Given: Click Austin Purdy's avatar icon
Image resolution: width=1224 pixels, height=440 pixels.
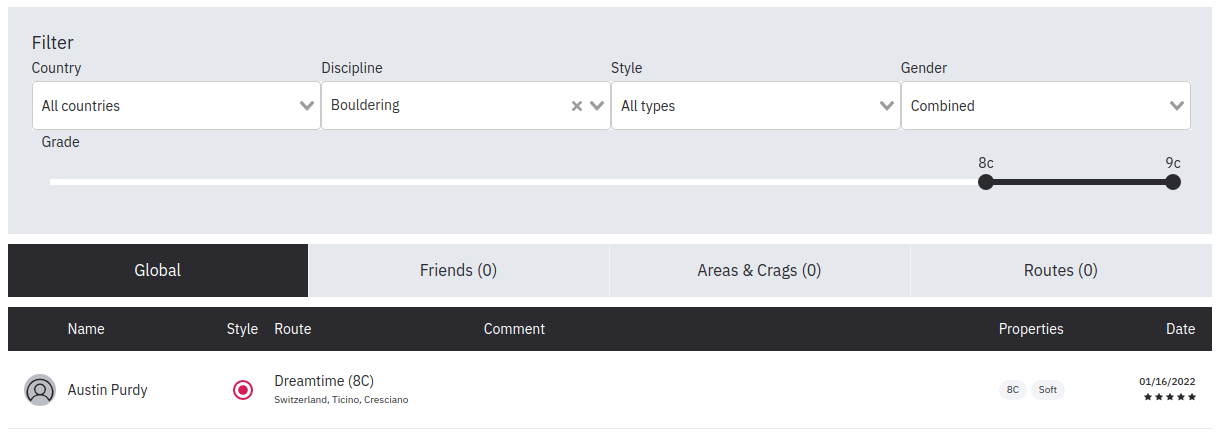Looking at the screenshot, I should (x=40, y=390).
